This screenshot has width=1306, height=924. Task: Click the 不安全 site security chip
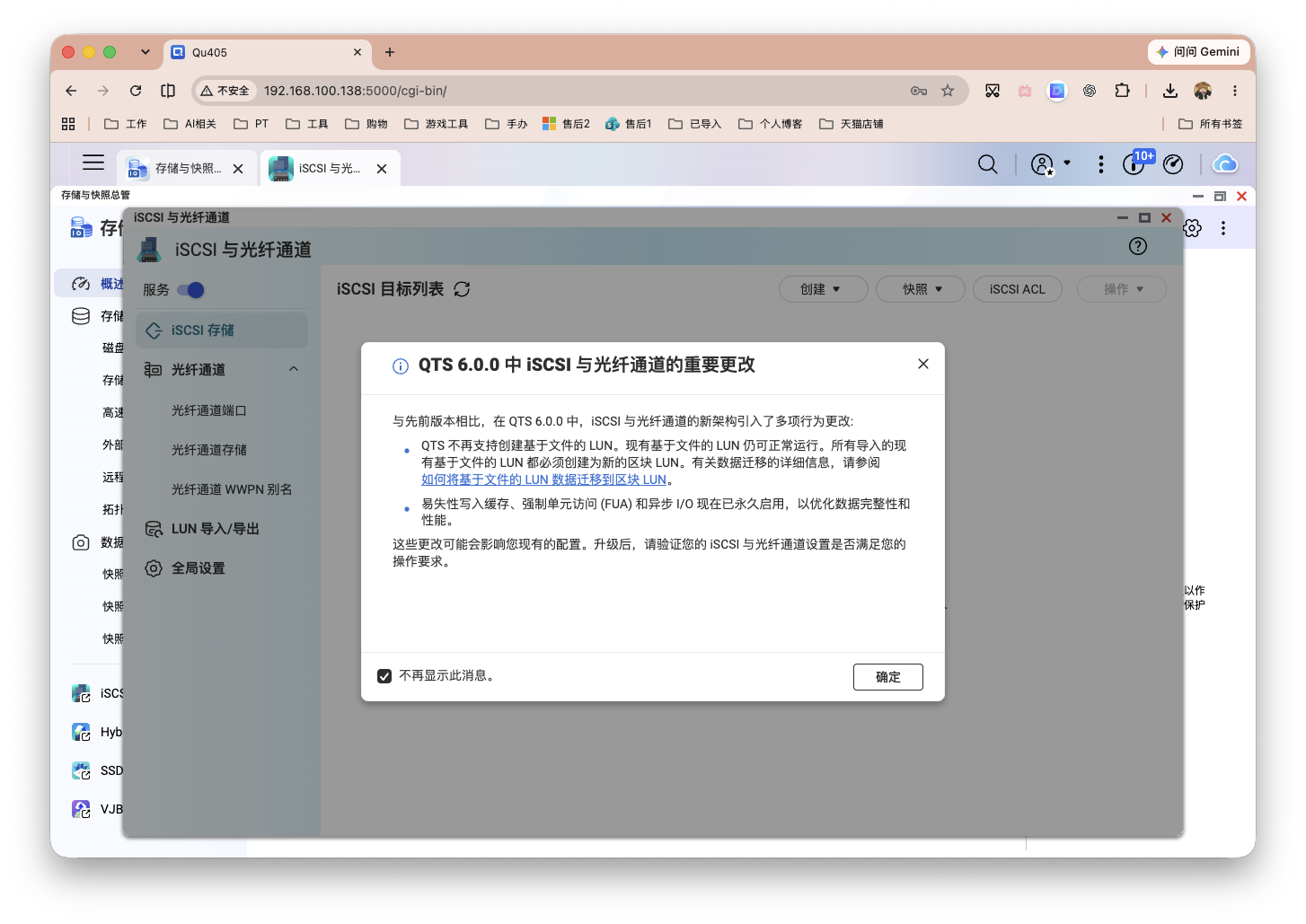(225, 91)
